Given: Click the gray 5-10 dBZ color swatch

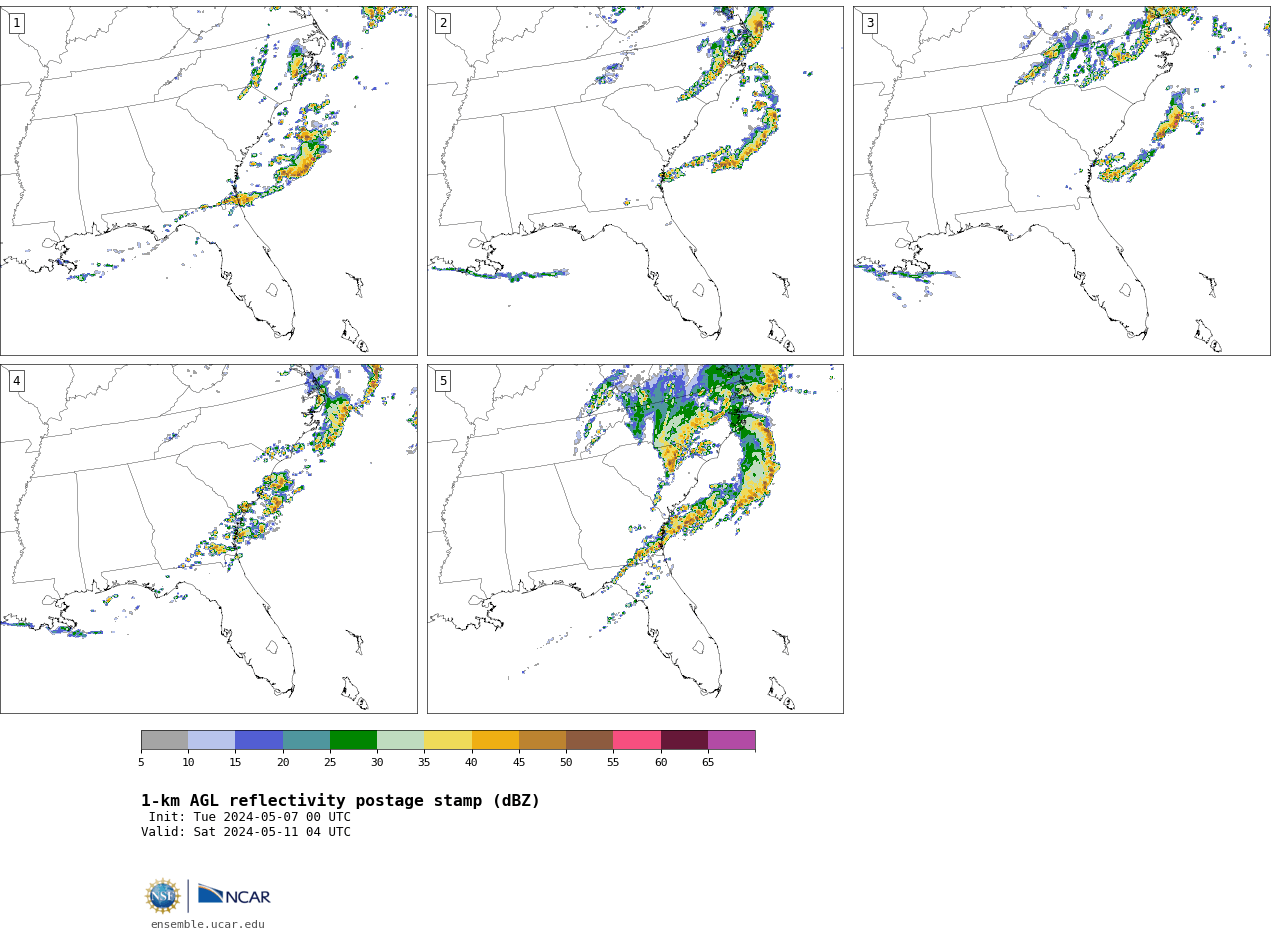Looking at the screenshot, I should [164, 740].
